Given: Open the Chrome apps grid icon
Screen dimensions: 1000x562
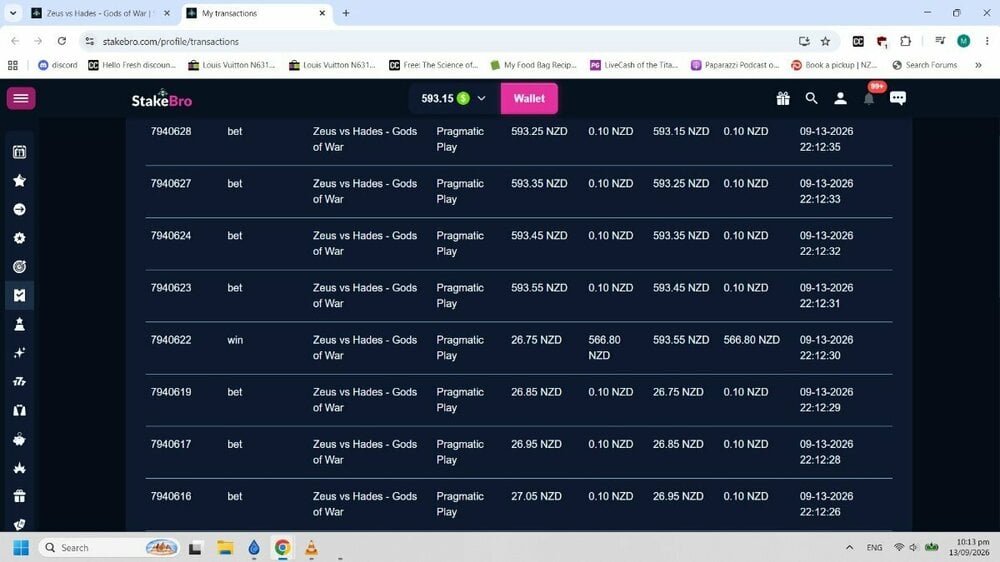Looking at the screenshot, I should pos(13,65).
